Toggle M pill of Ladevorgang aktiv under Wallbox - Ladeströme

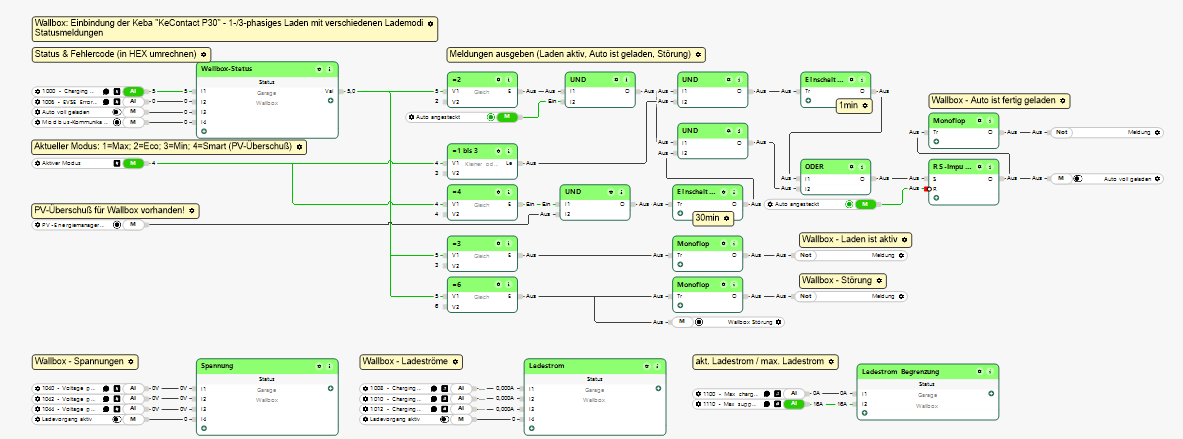click(x=461, y=419)
